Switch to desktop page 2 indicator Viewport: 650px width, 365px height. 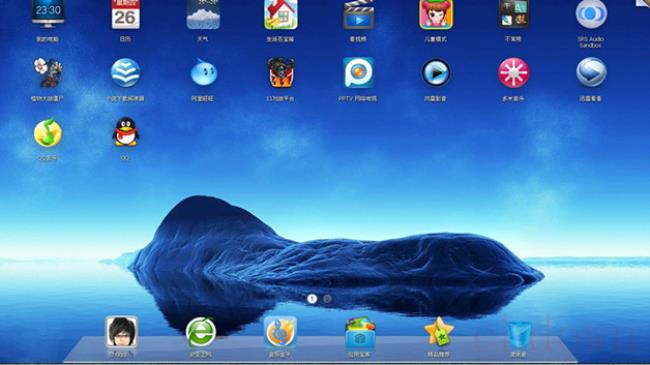[x=327, y=299]
